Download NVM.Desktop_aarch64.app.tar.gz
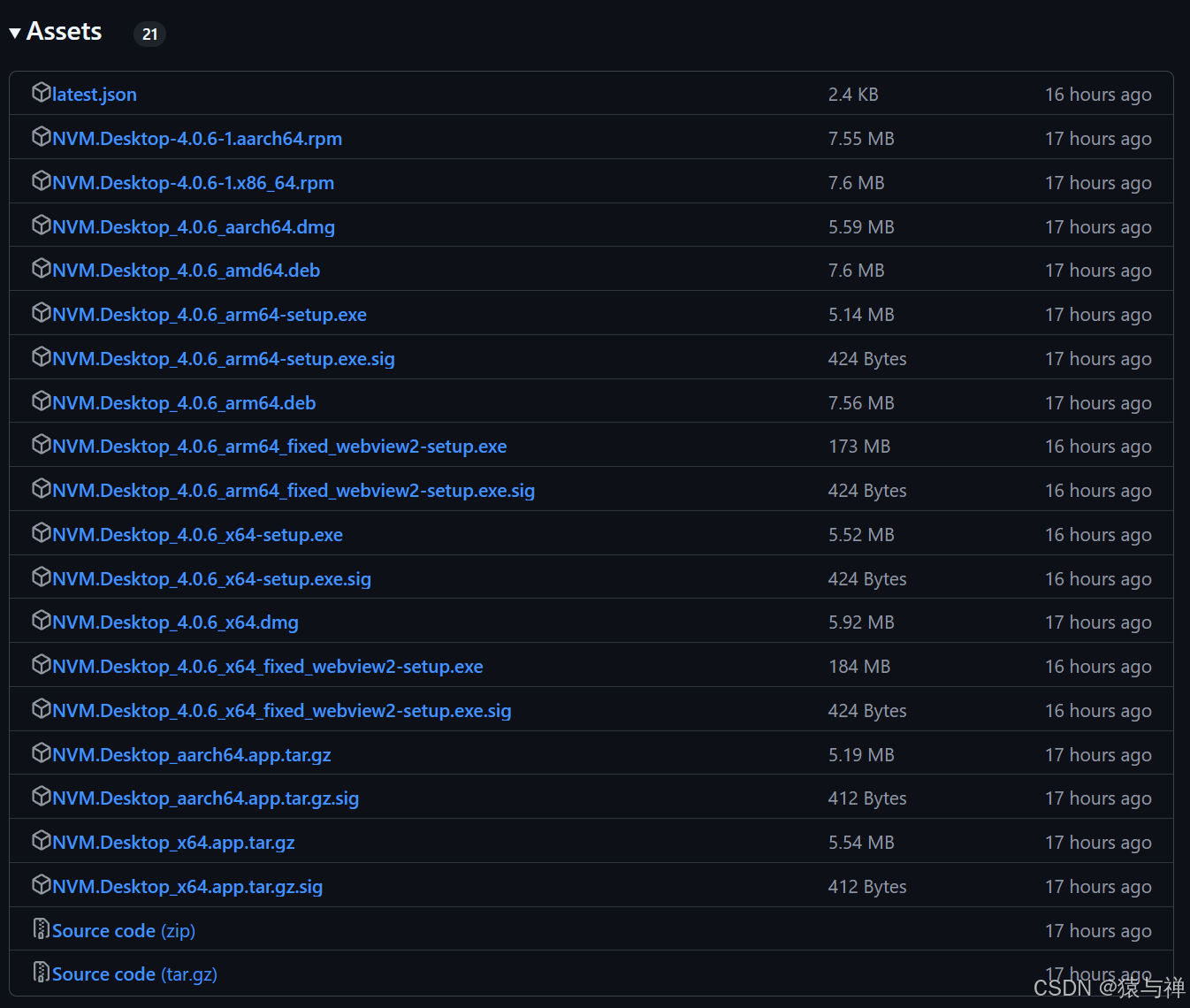The height and width of the screenshot is (1008, 1190). pos(192,755)
